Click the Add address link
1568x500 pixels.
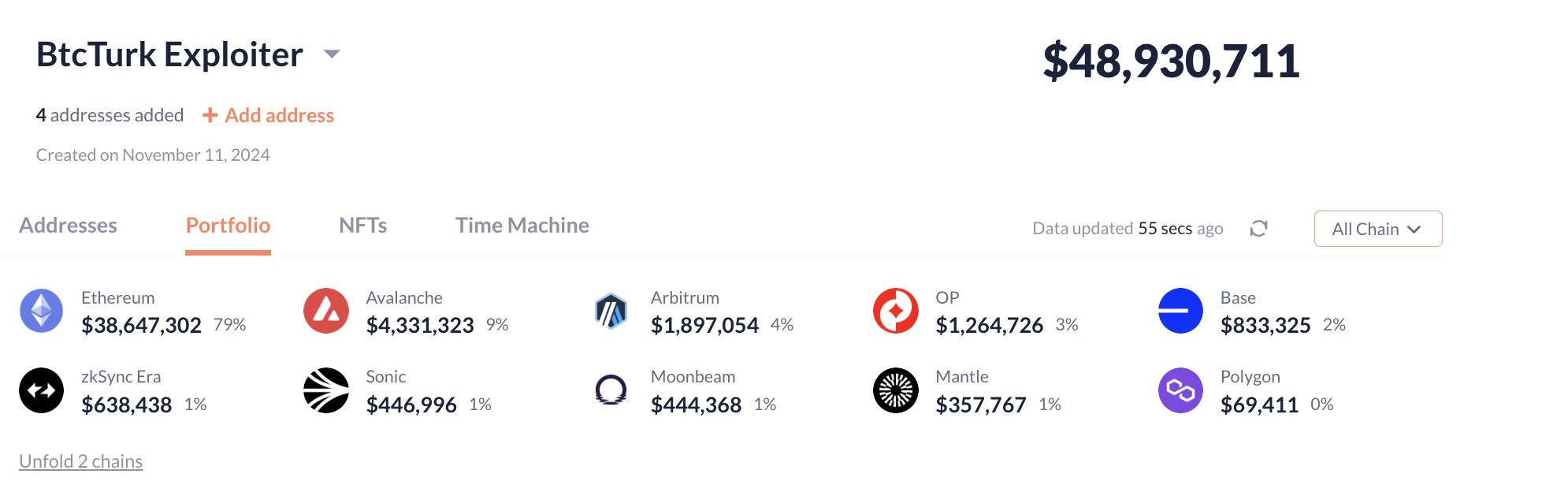(x=269, y=115)
